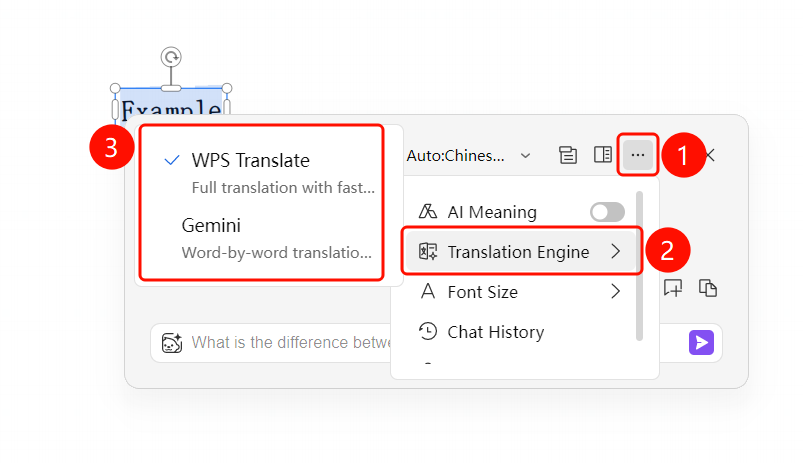Open Chat History

coord(522,332)
